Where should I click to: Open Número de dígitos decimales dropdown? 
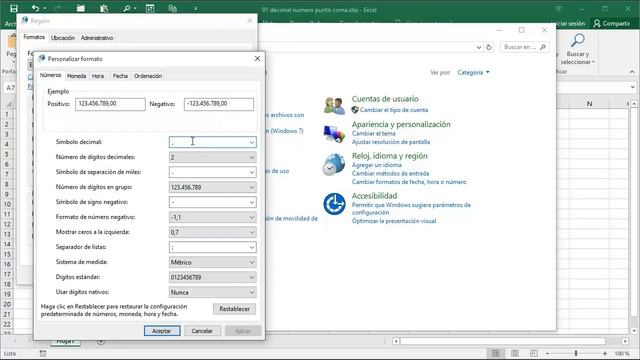[x=252, y=157]
